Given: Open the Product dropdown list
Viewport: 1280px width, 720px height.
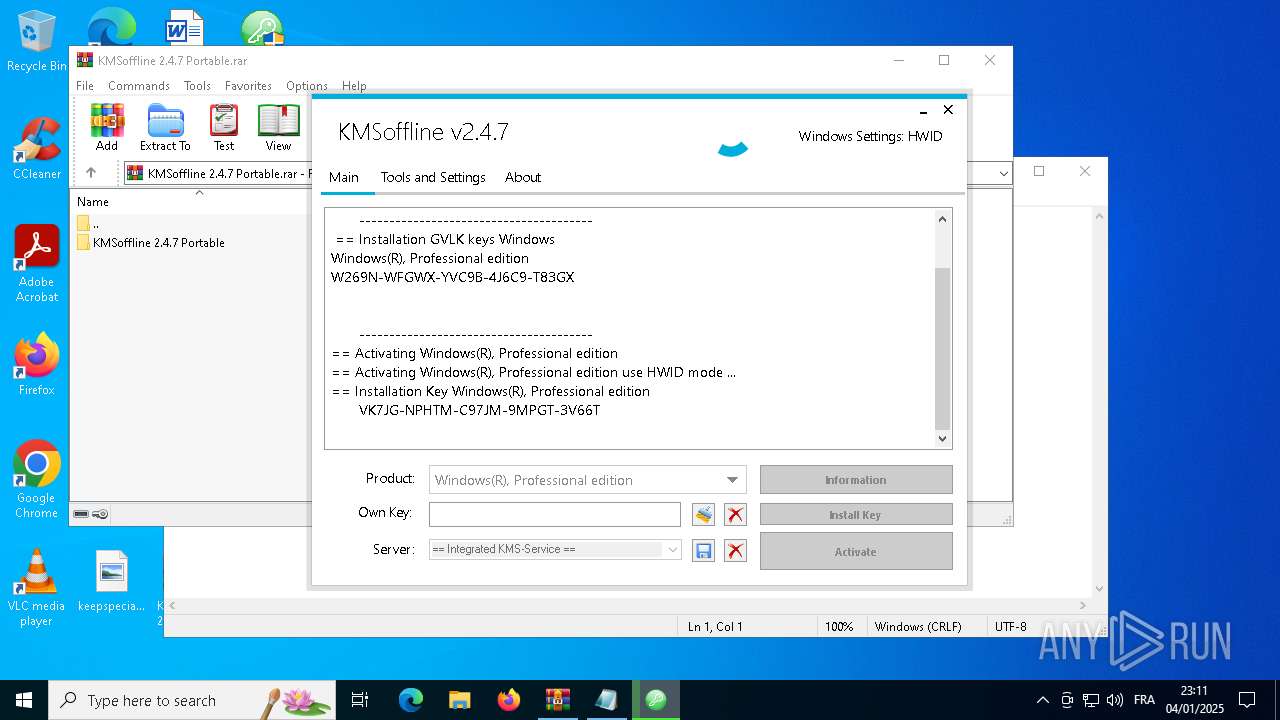Looking at the screenshot, I should [732, 480].
